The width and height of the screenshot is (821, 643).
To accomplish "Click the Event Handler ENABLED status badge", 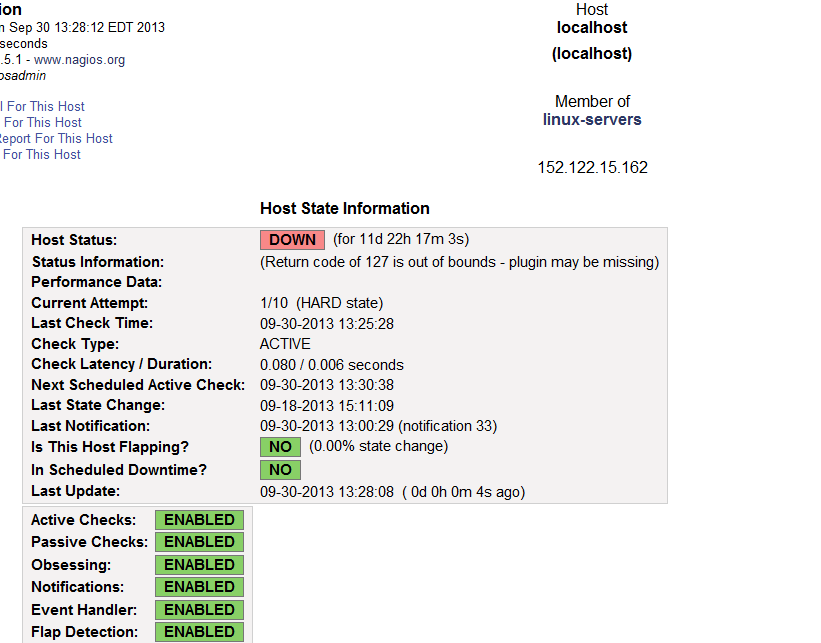I will click(x=199, y=610).
